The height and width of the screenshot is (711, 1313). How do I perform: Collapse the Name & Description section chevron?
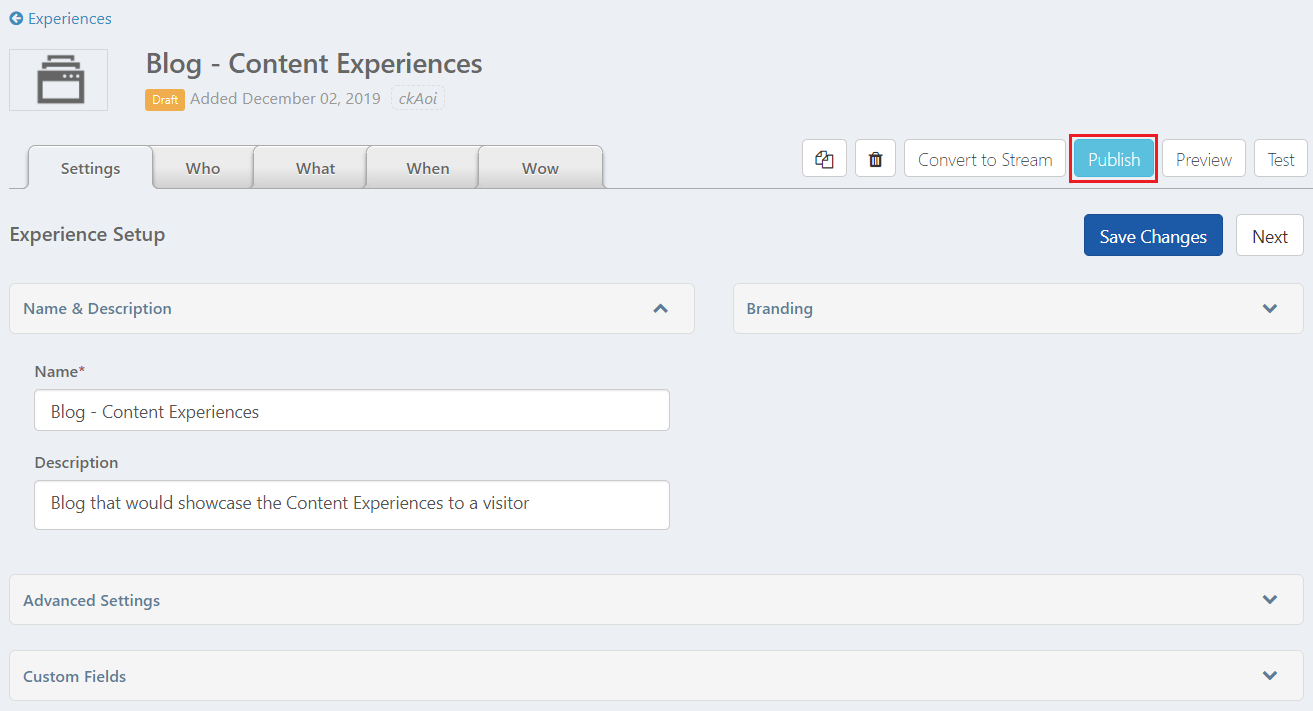point(660,308)
